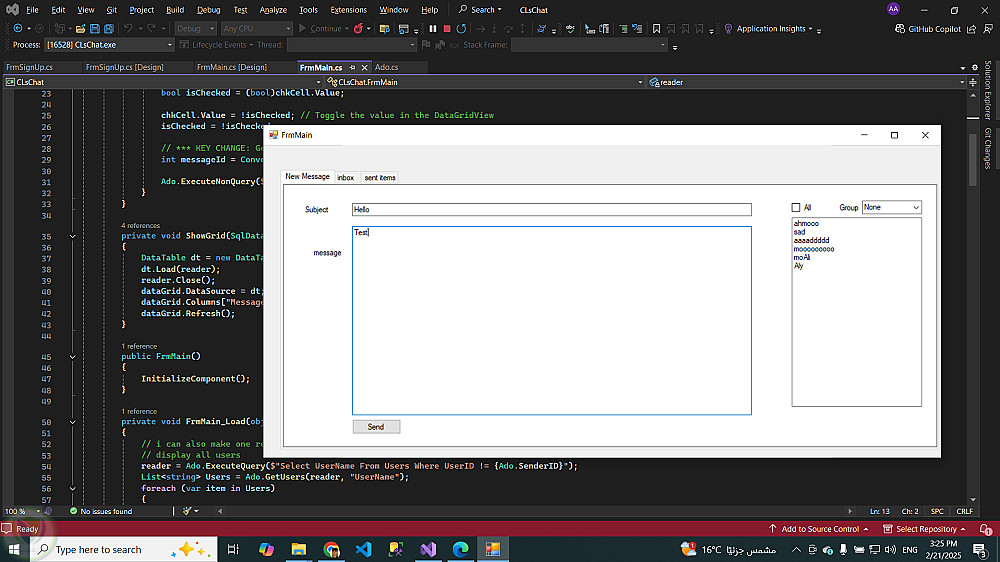Click Add to Source Control in status bar

(x=819, y=529)
